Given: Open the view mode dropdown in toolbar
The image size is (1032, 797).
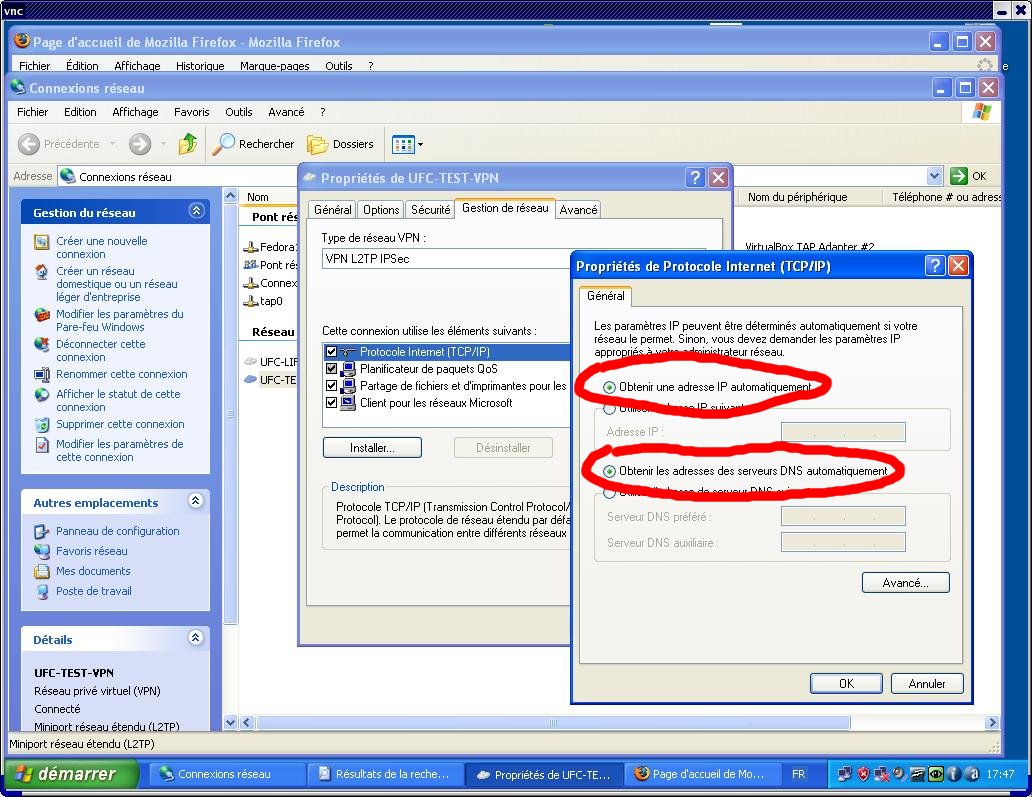Looking at the screenshot, I should tap(408, 144).
